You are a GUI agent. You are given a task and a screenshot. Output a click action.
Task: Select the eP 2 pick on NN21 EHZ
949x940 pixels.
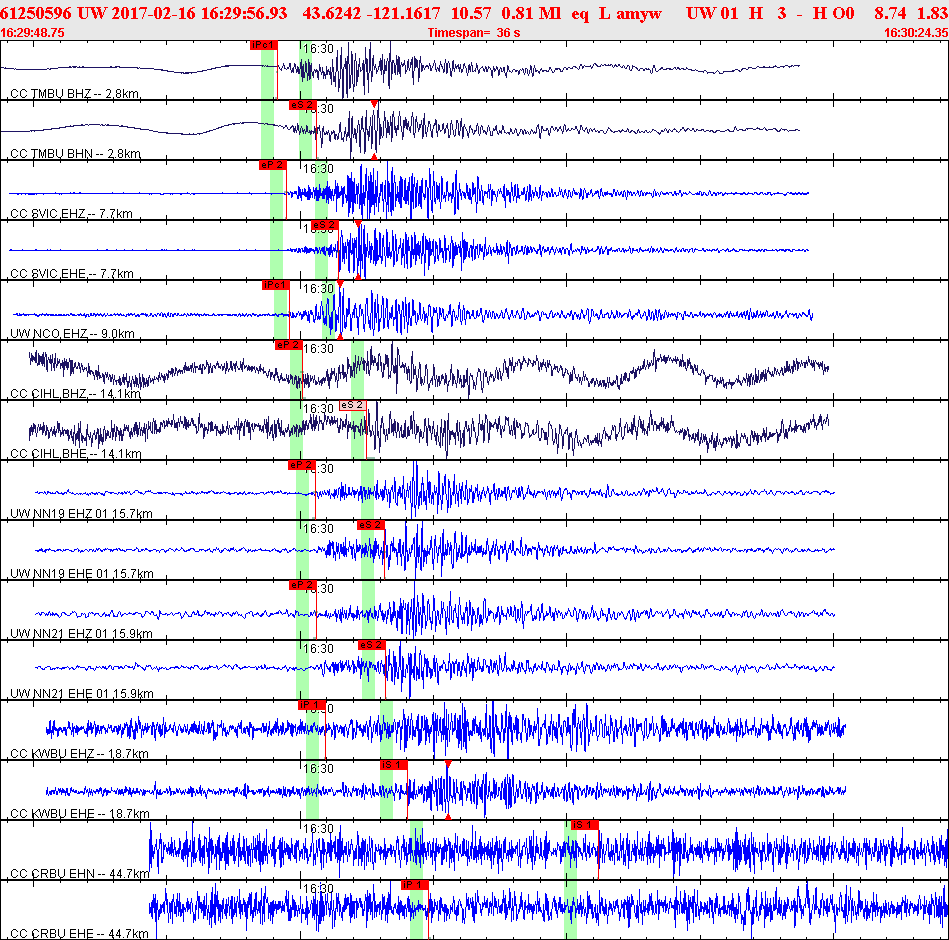click(x=303, y=585)
